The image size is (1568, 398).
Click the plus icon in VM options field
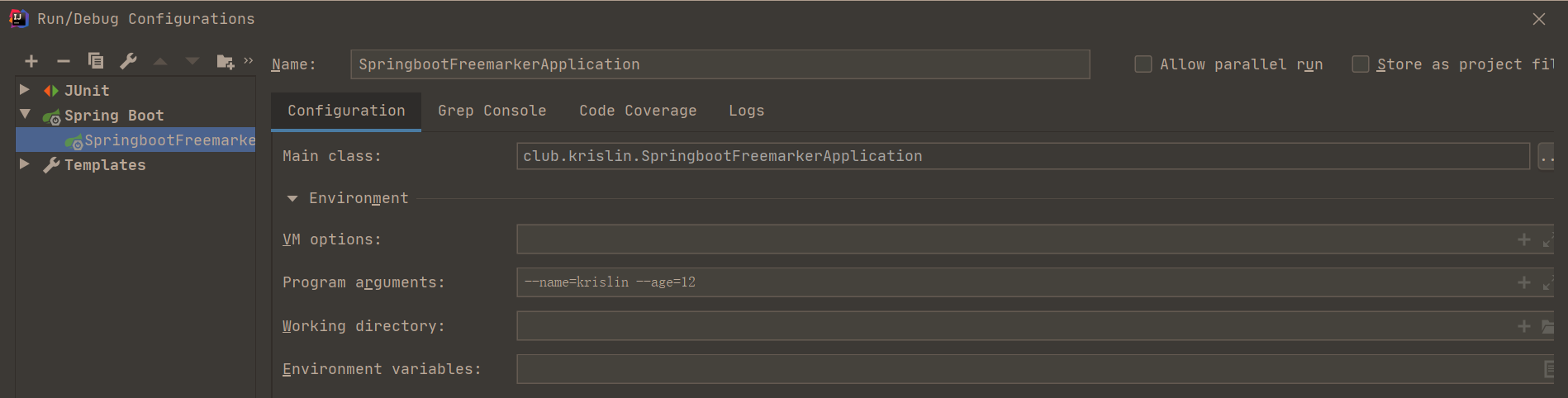(1524, 239)
